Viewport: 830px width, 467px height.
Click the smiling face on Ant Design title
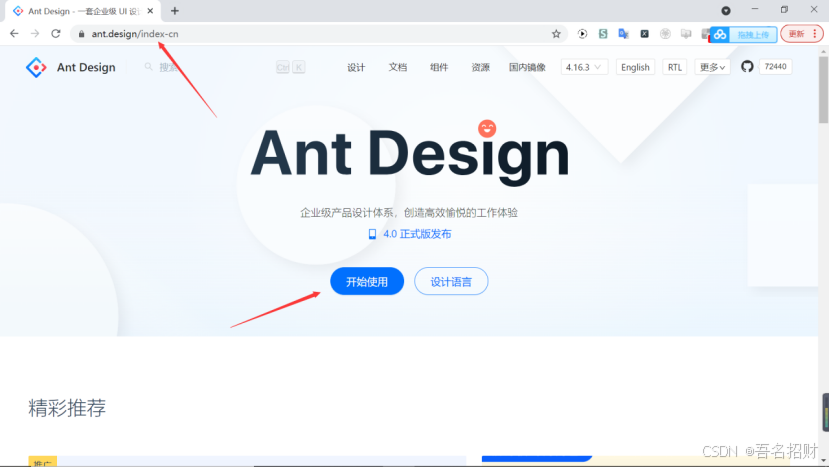click(x=487, y=128)
